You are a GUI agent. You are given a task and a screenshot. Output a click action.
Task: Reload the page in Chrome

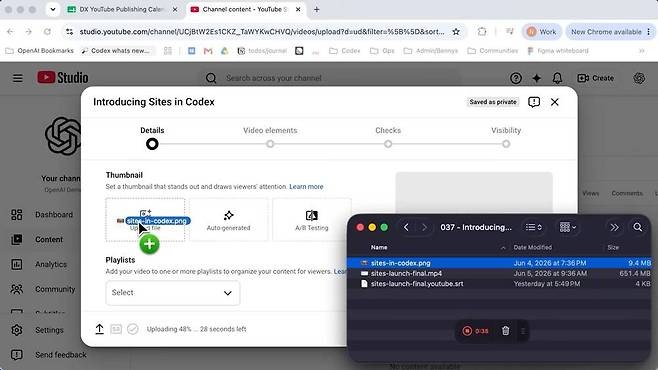point(47,32)
